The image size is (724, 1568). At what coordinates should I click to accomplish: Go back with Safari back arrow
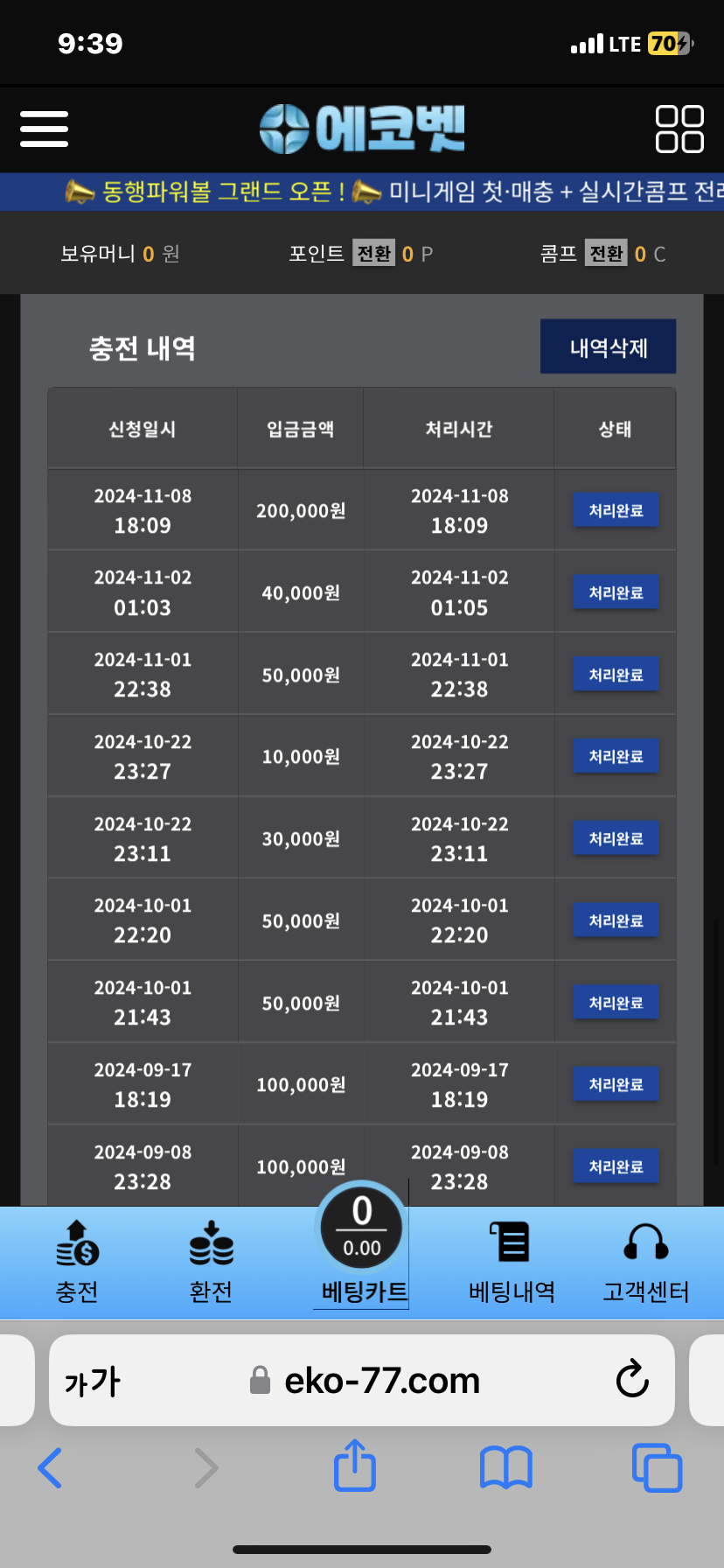(51, 1467)
